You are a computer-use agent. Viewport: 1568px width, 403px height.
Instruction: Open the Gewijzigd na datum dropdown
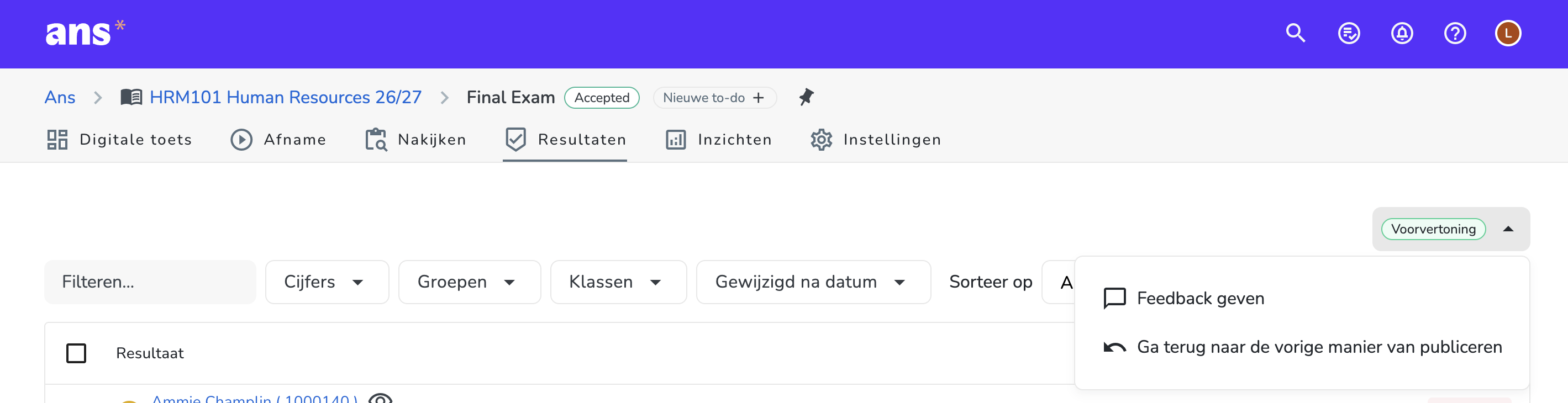coord(813,282)
